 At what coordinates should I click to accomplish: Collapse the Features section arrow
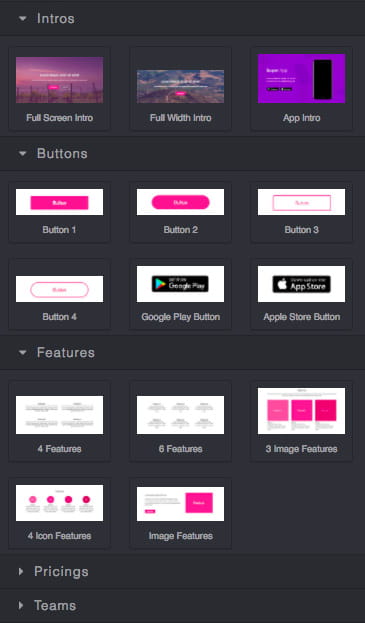23,352
